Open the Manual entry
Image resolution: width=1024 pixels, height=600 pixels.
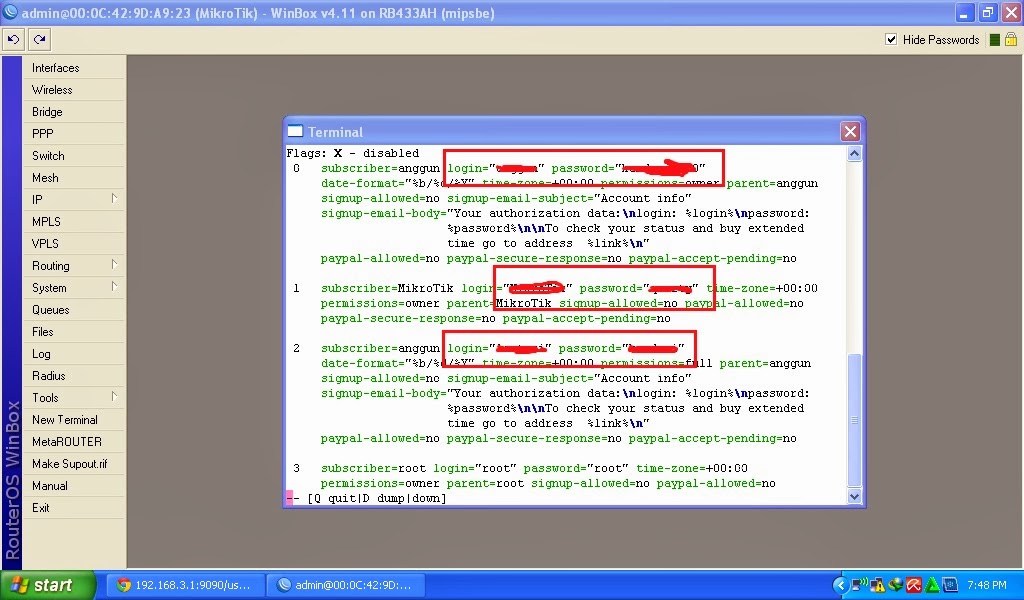tap(74, 486)
